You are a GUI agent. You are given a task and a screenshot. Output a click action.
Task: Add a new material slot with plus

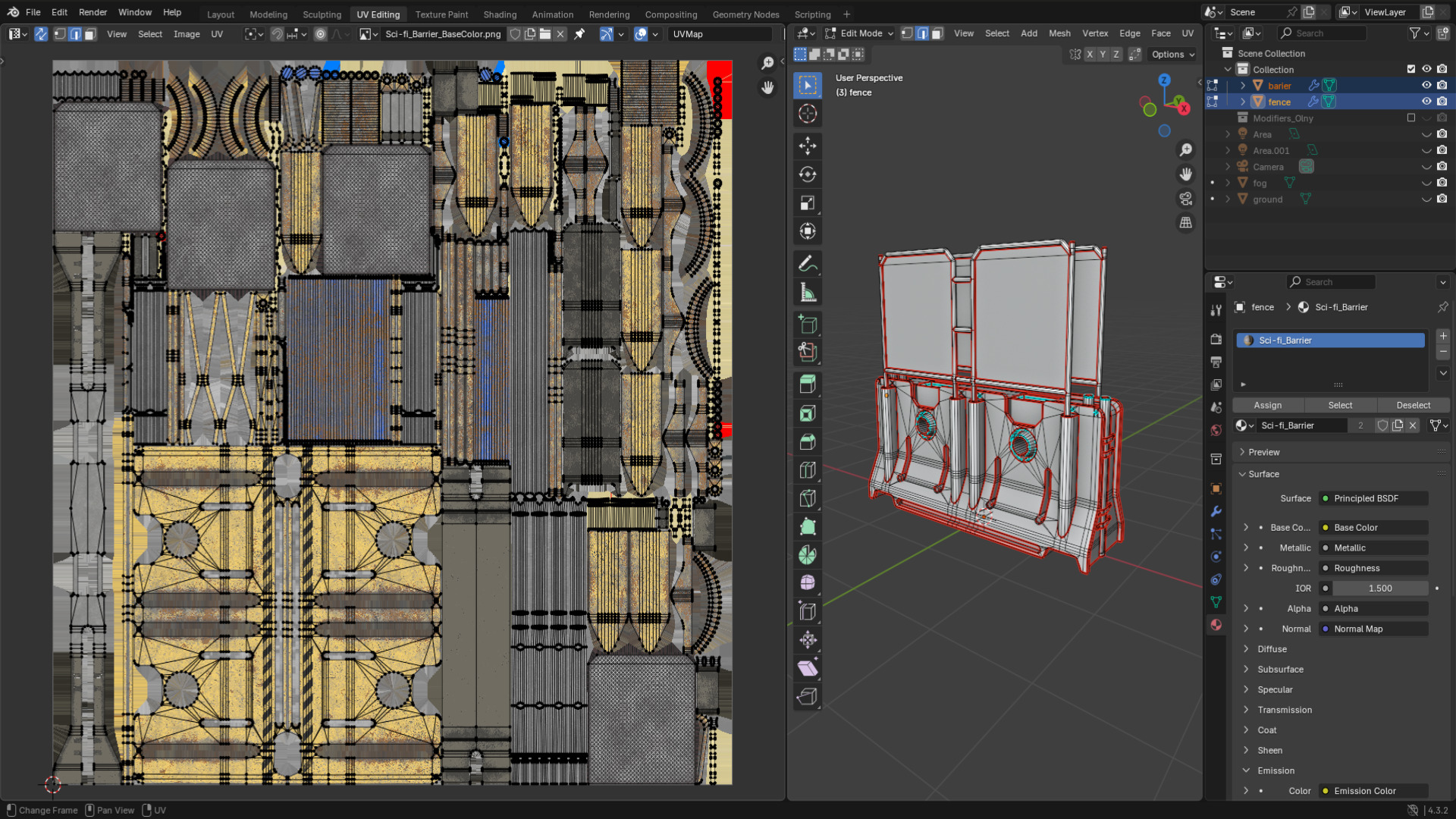(1443, 336)
